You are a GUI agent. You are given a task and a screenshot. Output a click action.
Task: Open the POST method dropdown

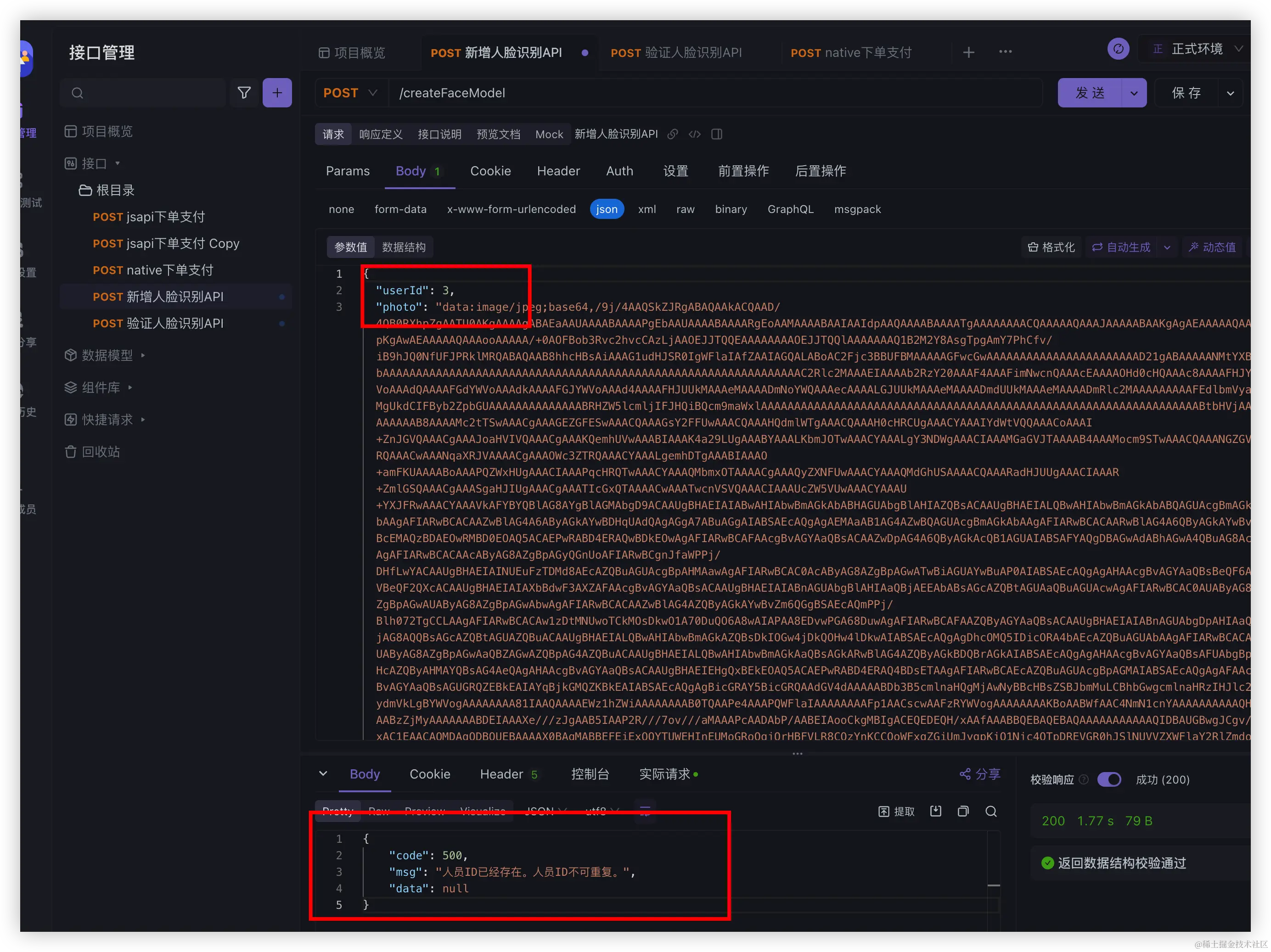pyautogui.click(x=350, y=93)
